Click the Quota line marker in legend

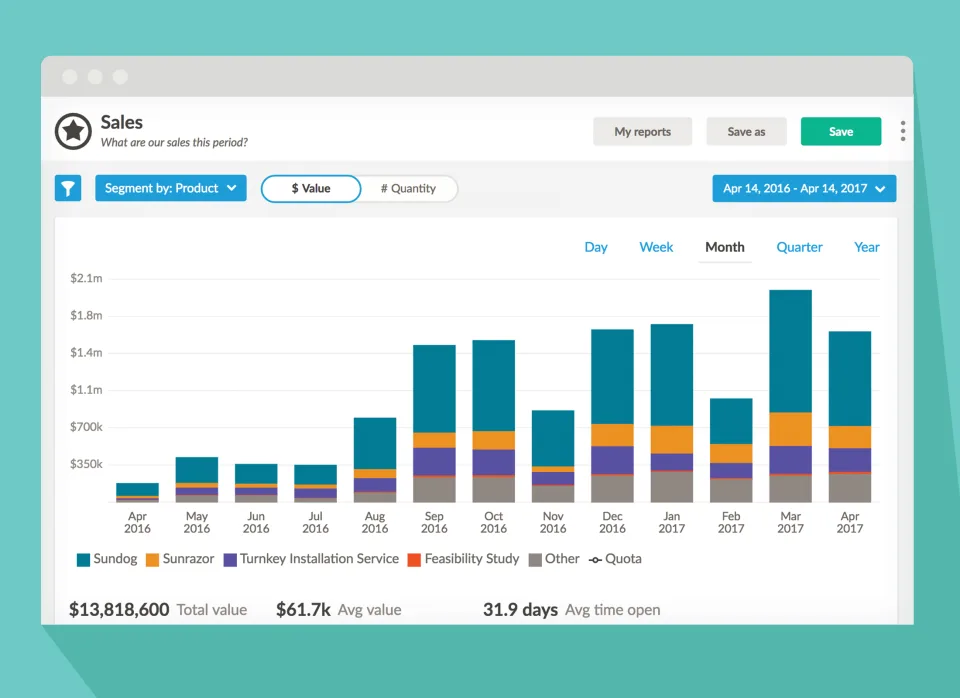(x=595, y=560)
